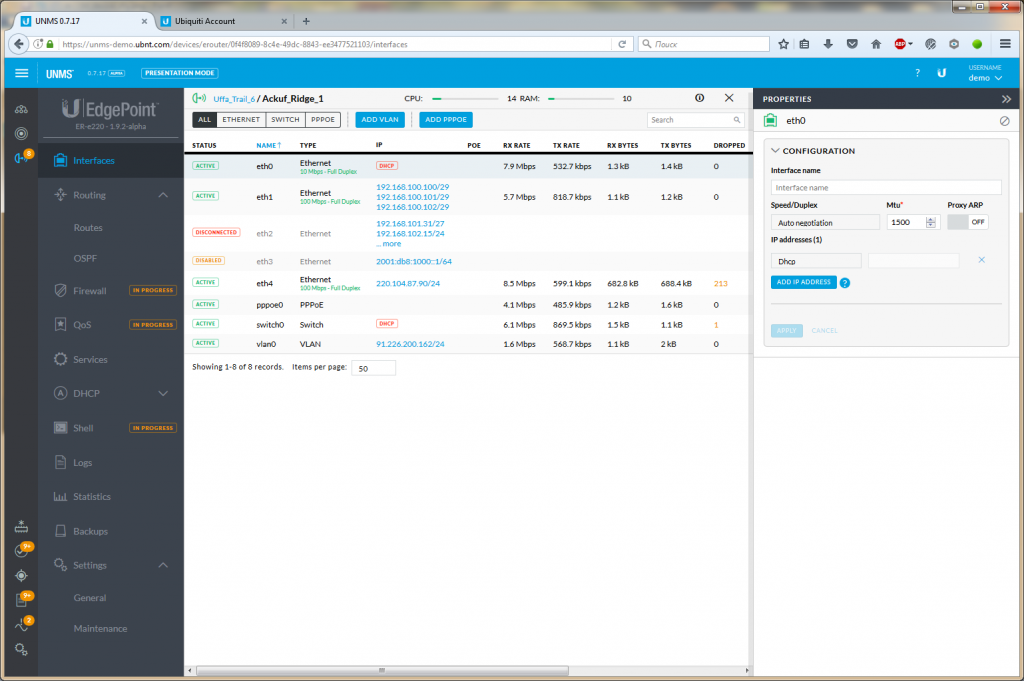Click the disable icon next to eth0
The height and width of the screenshot is (681, 1024).
point(1004,121)
